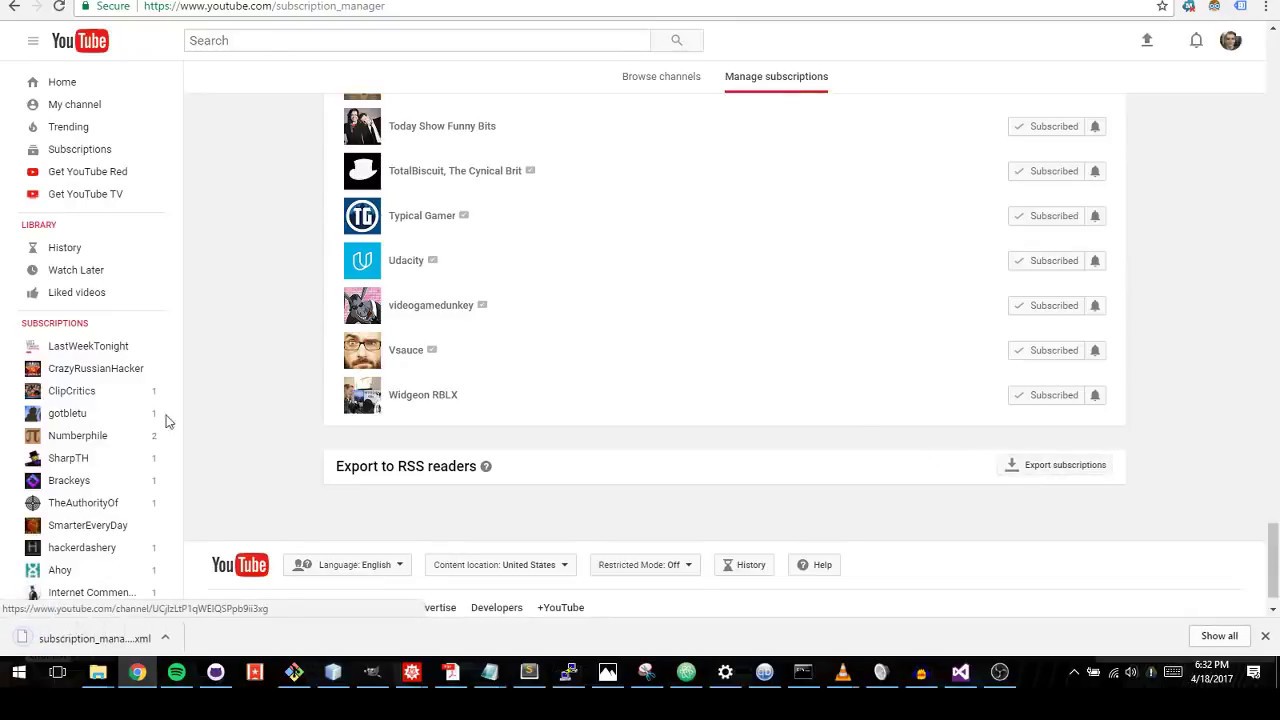Screen dimensions: 1280x720
Task: Toggle notifications bell for TotalBiscuit
Action: pyautogui.click(x=1095, y=171)
